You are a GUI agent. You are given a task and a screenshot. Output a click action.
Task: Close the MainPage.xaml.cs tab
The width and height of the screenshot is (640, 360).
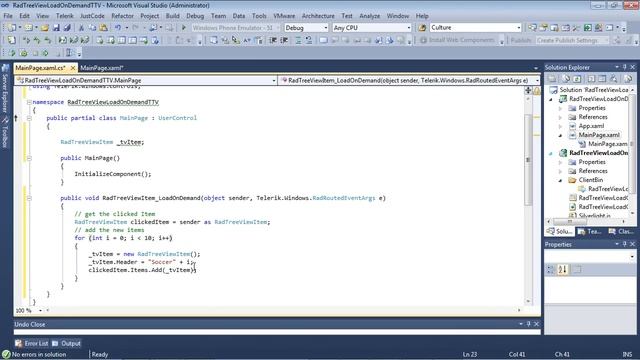pyautogui.click(x=73, y=68)
